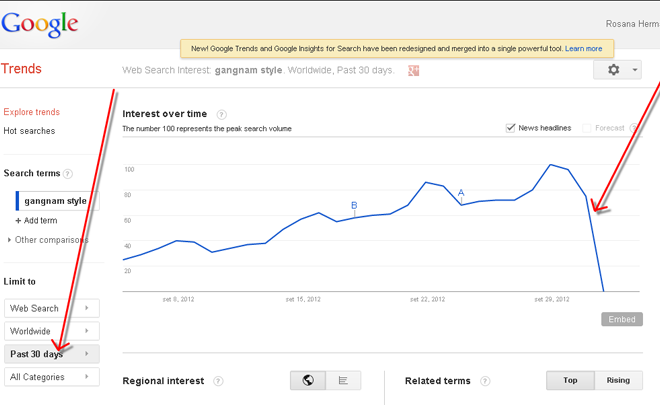The image size is (660, 405).
Task: Select the Top related terms tab
Action: [570, 380]
